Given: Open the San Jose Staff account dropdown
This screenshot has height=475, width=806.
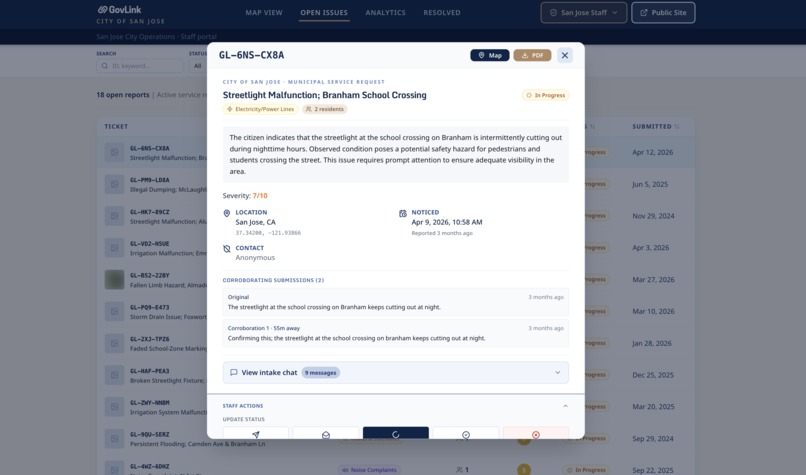Looking at the screenshot, I should 583,12.
